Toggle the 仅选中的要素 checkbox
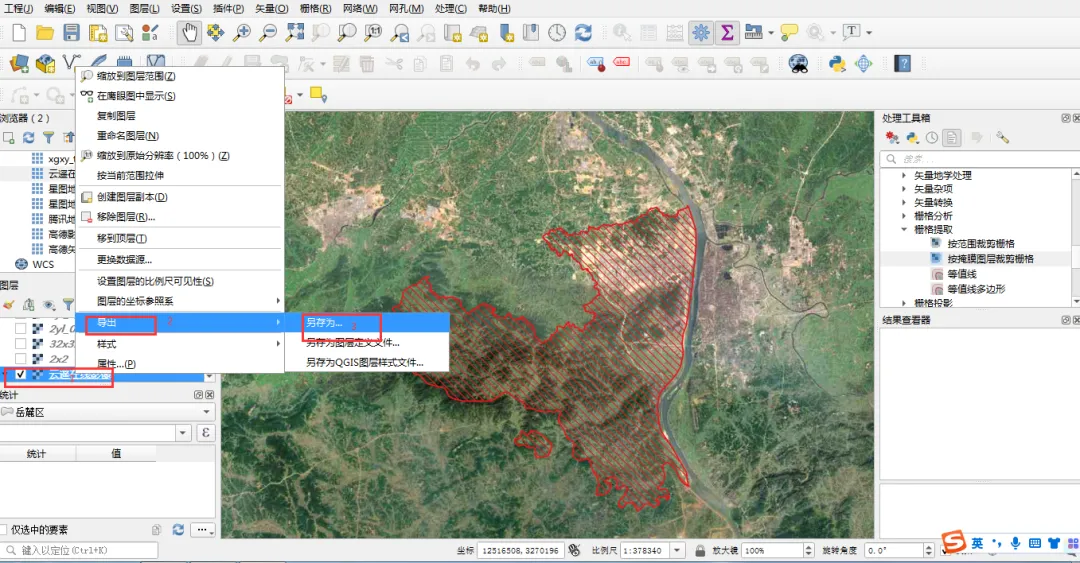 (x=3, y=529)
